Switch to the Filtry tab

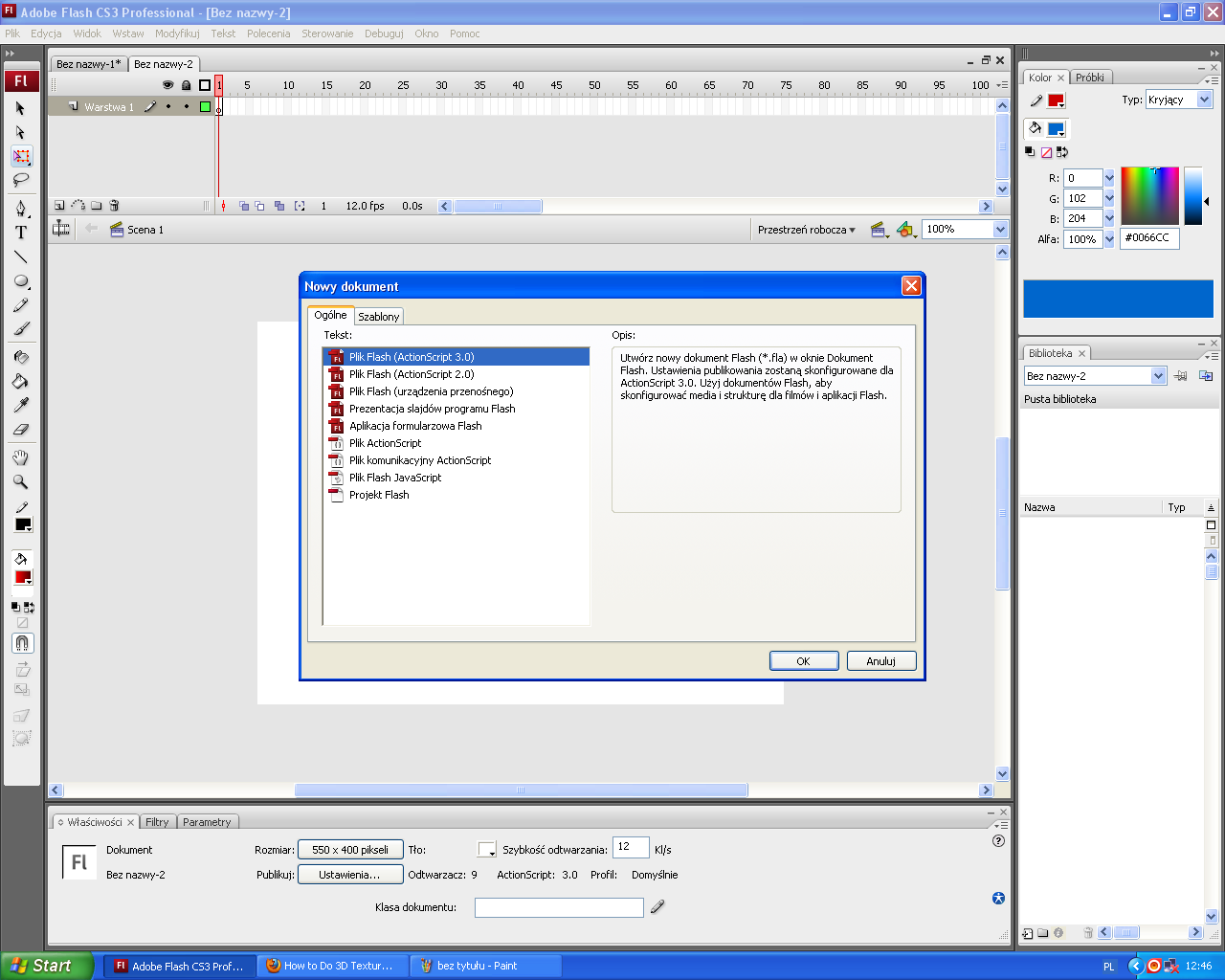(x=157, y=822)
